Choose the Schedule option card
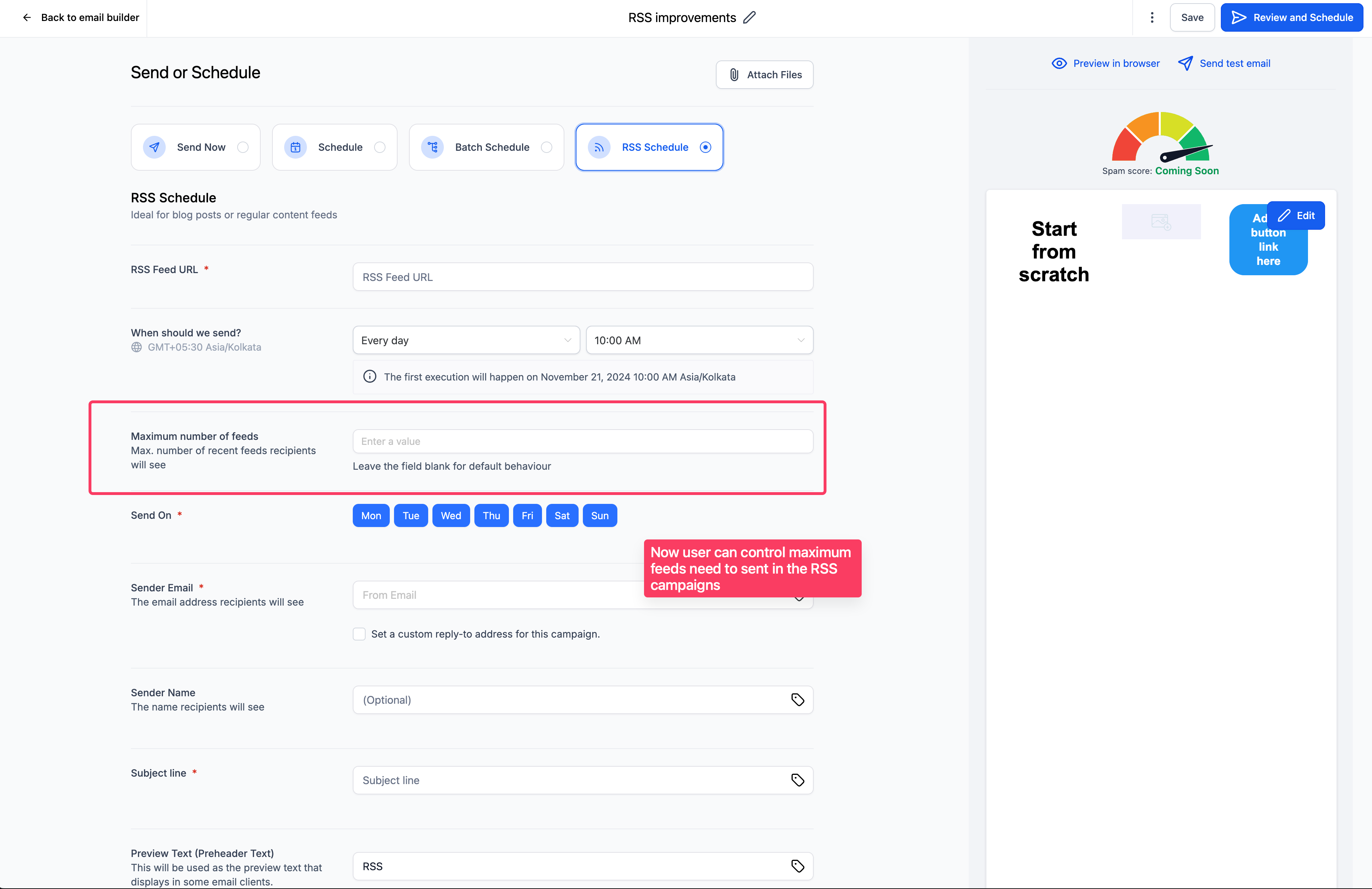1372x889 pixels. coord(334,147)
